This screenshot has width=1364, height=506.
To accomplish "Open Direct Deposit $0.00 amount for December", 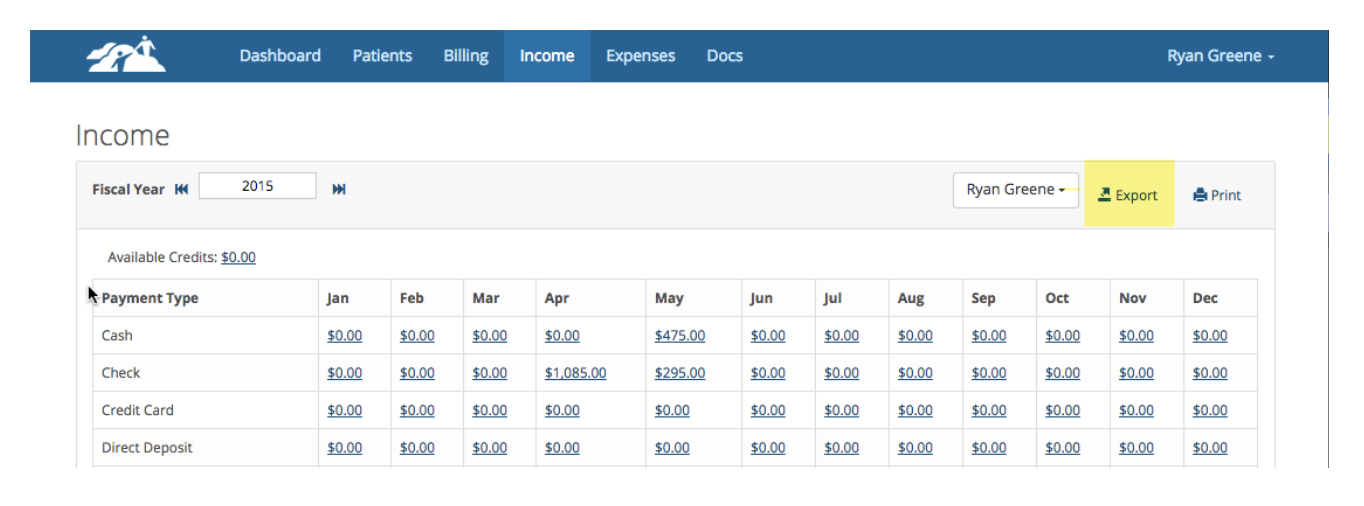I will (1210, 448).
